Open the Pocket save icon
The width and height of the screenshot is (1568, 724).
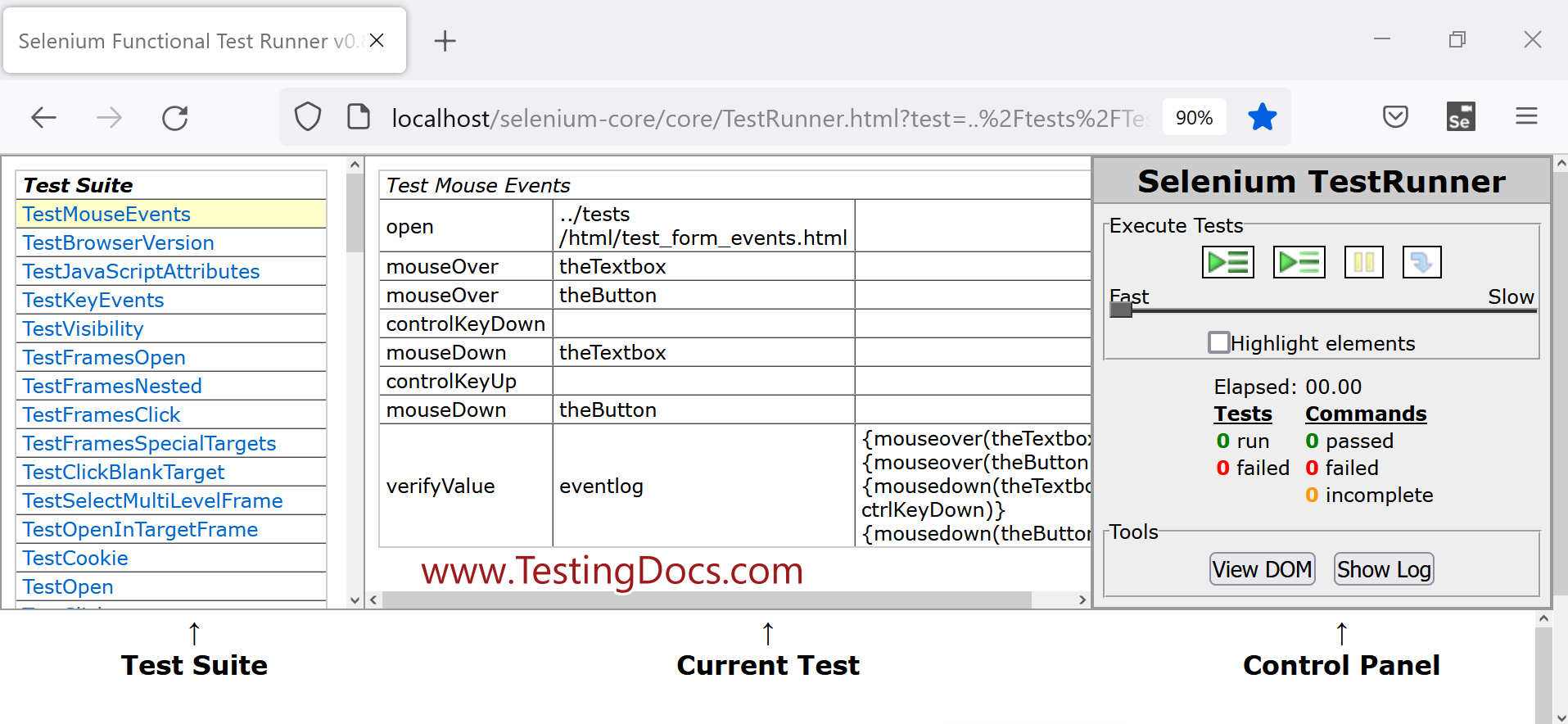click(x=1395, y=117)
